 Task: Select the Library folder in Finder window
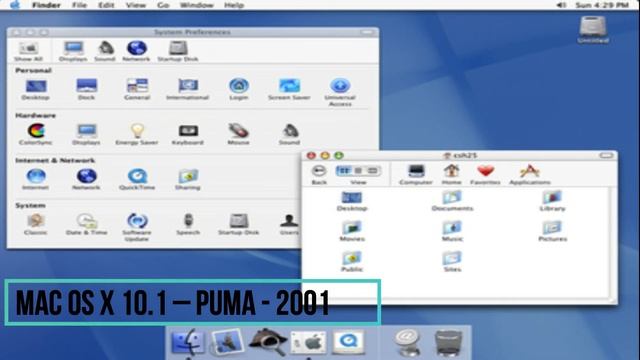(553, 201)
